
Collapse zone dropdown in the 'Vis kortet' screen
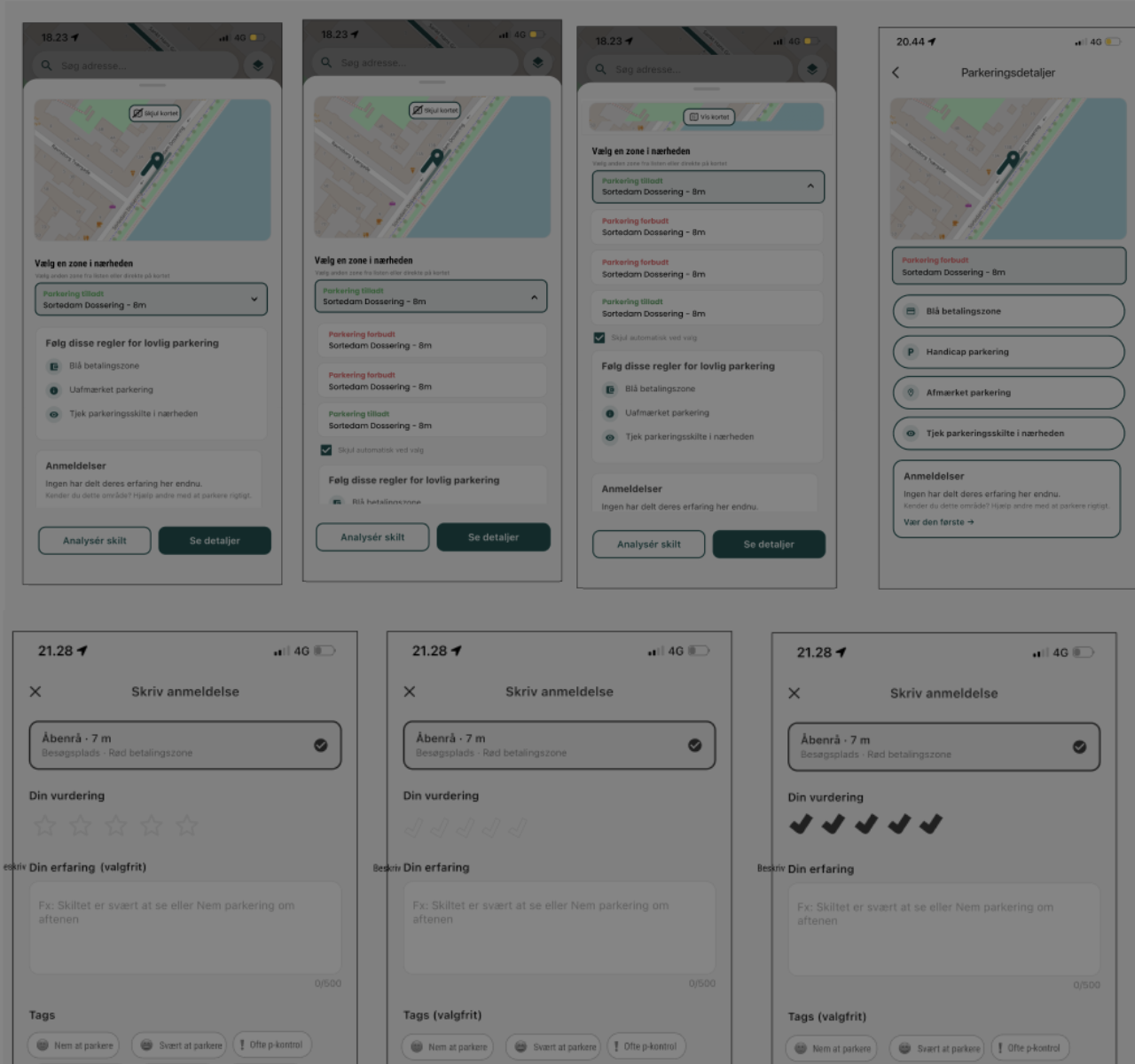708,186
